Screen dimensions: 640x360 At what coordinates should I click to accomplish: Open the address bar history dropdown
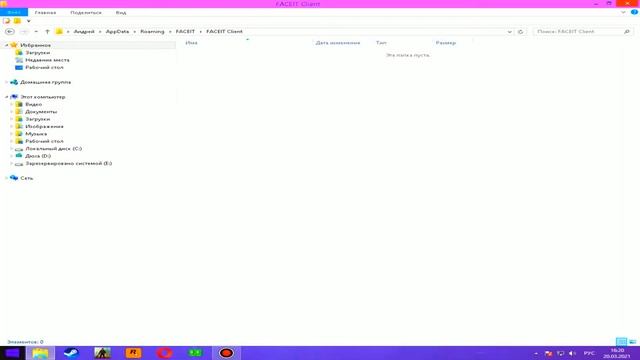coord(509,31)
